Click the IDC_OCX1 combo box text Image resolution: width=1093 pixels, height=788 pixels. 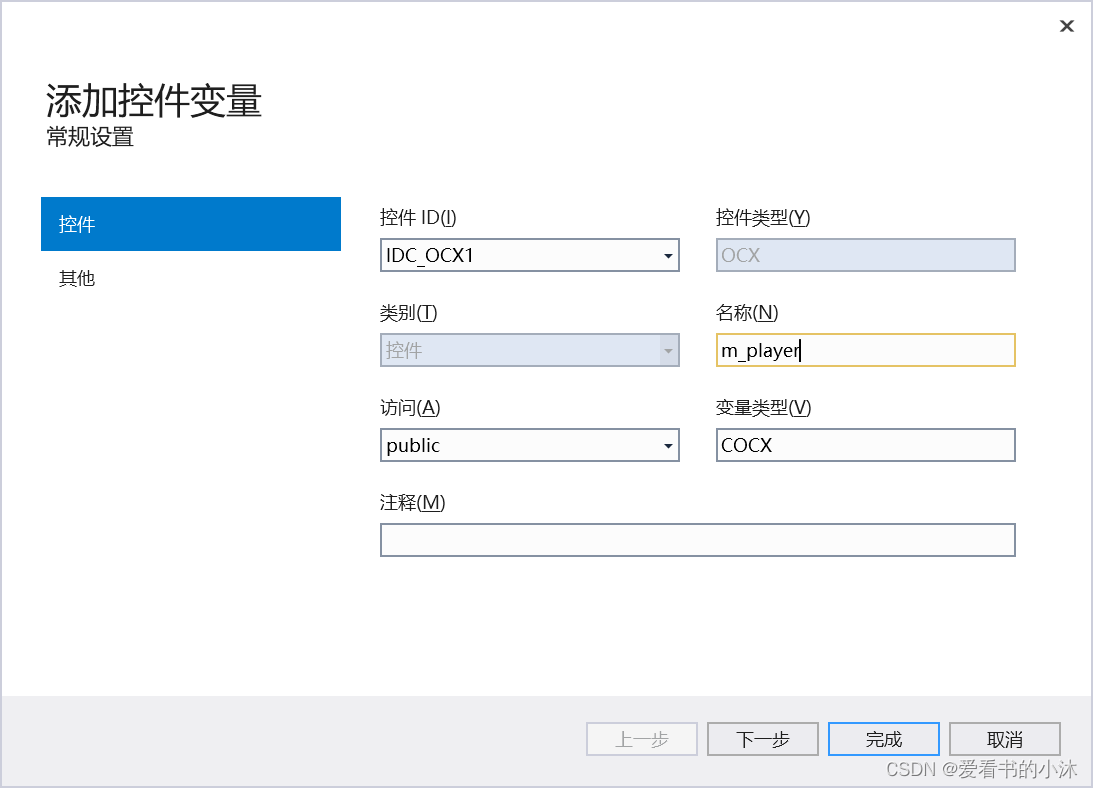pyautogui.click(x=429, y=255)
